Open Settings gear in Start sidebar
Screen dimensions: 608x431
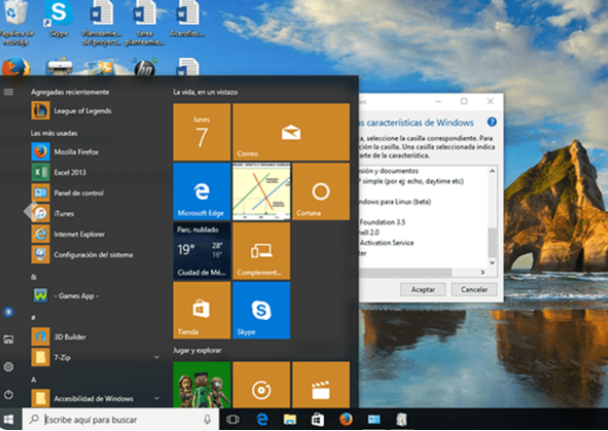coord(9,366)
